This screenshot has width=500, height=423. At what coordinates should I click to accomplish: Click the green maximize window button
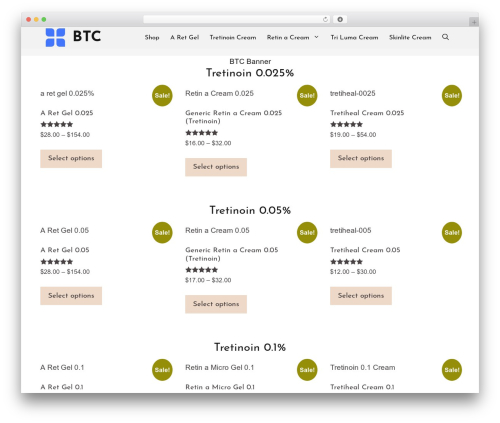[x=44, y=20]
